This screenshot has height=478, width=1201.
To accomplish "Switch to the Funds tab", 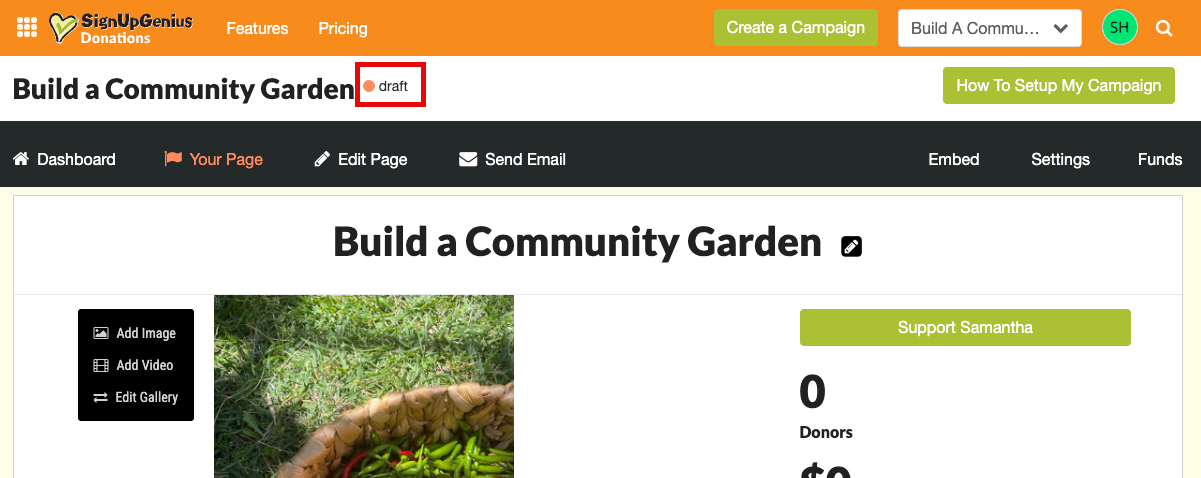I will [x=1160, y=159].
